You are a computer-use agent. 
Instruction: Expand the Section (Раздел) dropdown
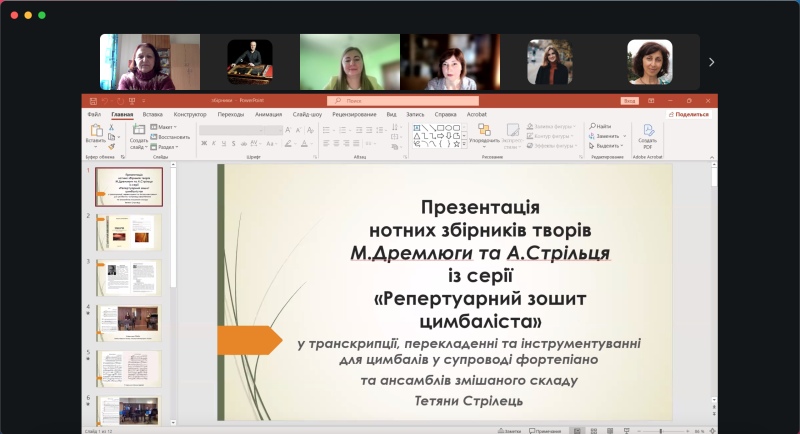tap(168, 146)
